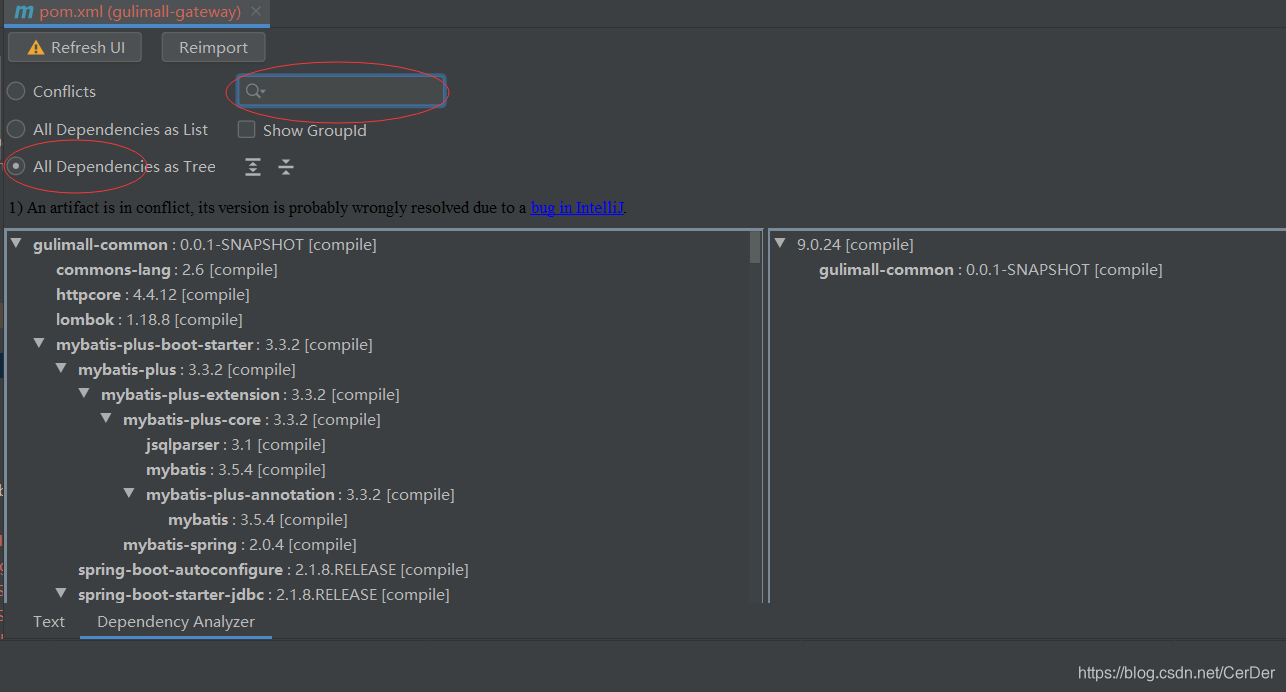Select All Dependencies as List option

click(x=16, y=129)
